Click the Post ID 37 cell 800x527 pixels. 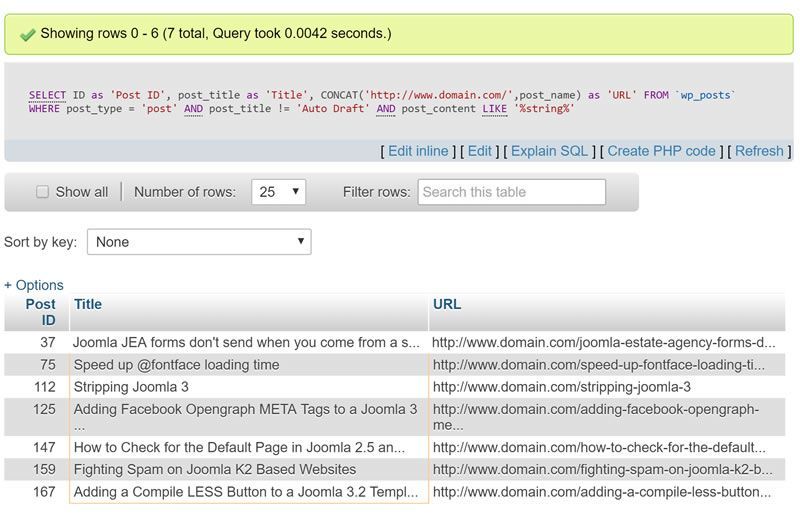click(x=47, y=342)
